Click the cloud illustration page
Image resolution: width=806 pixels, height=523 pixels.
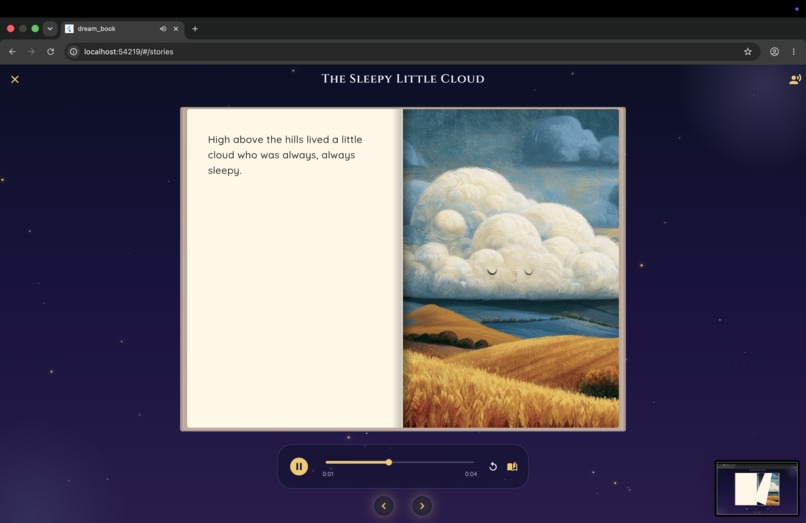pos(511,268)
